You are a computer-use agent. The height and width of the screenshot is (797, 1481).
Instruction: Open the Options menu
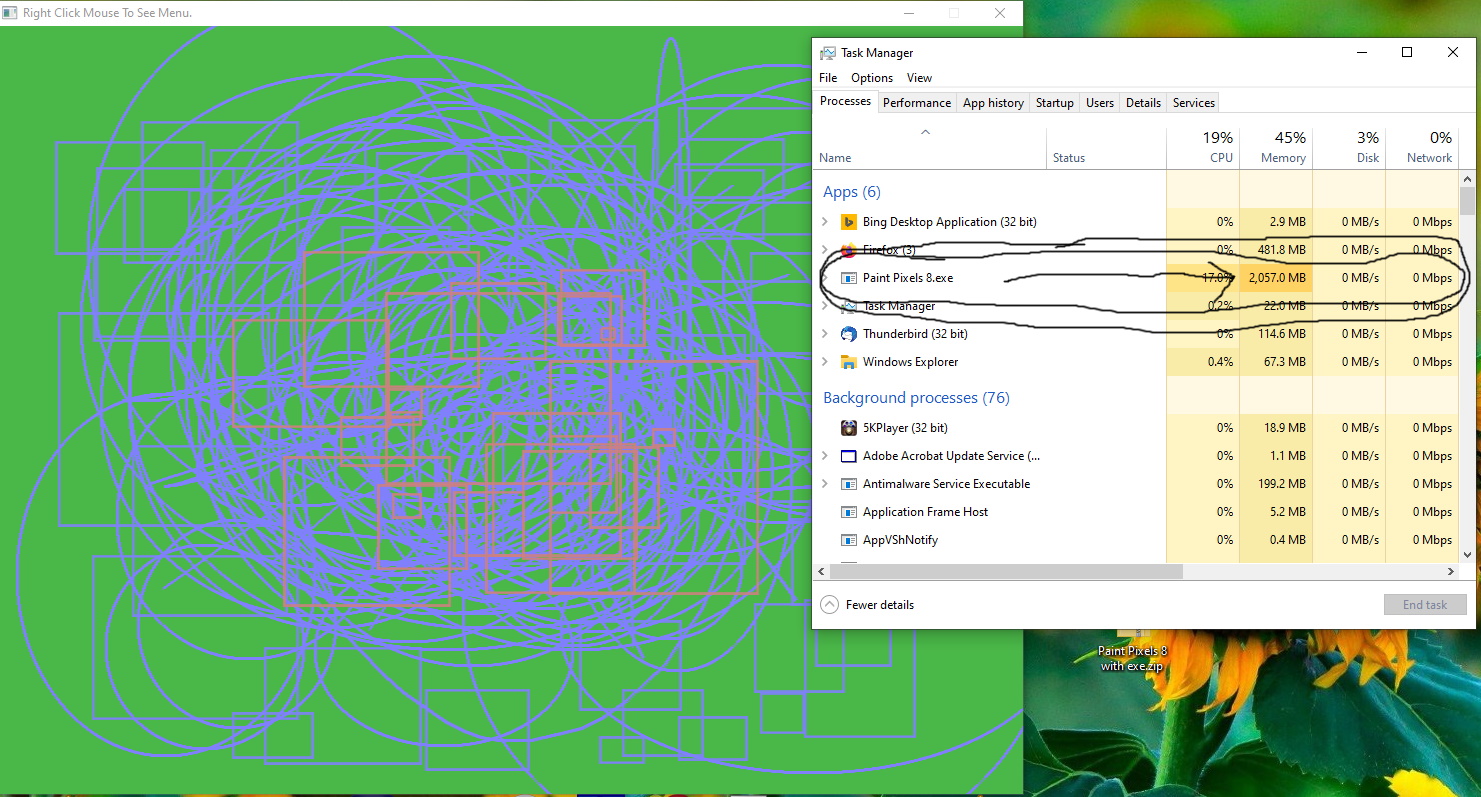pyautogui.click(x=871, y=78)
